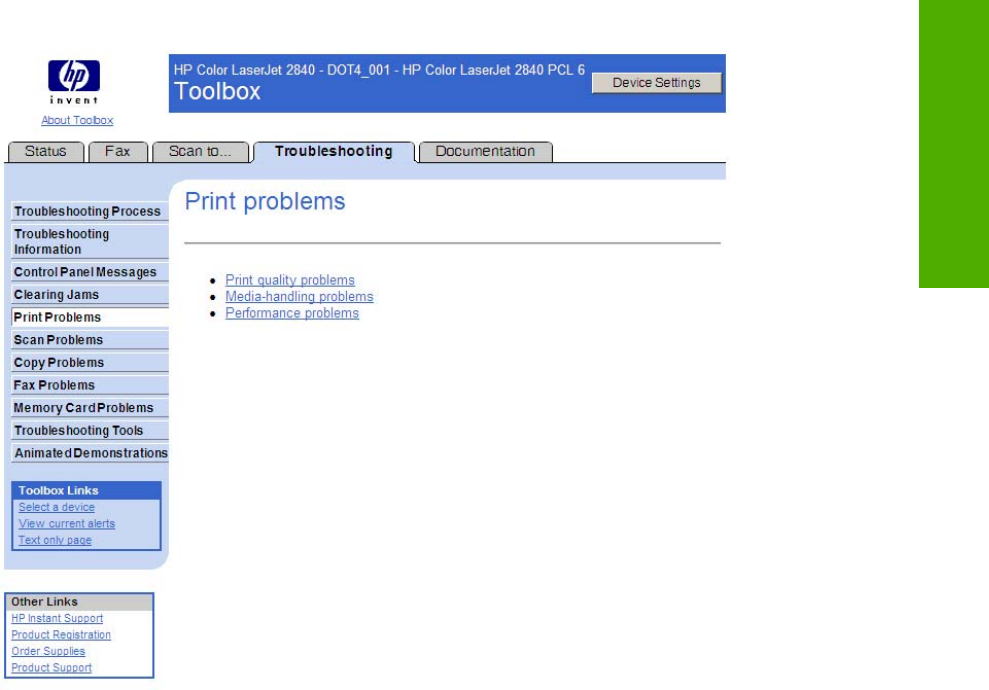Viewport: 989px width, 690px height.
Task: Open Troubleshooting Information sidebar item
Action: [90, 242]
